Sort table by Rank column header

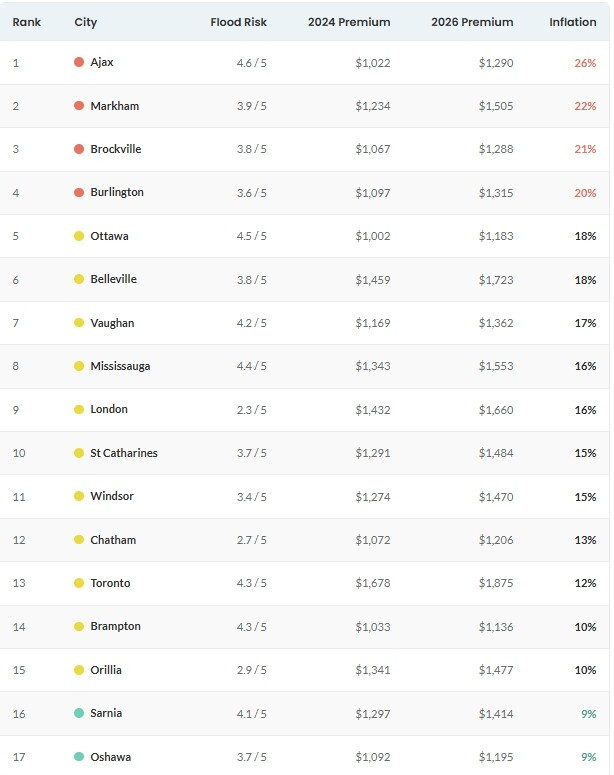(26, 22)
